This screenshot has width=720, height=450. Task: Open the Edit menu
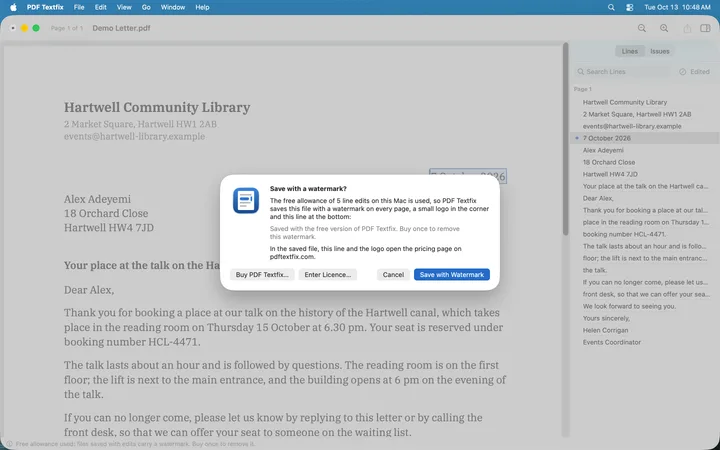pos(101,7)
